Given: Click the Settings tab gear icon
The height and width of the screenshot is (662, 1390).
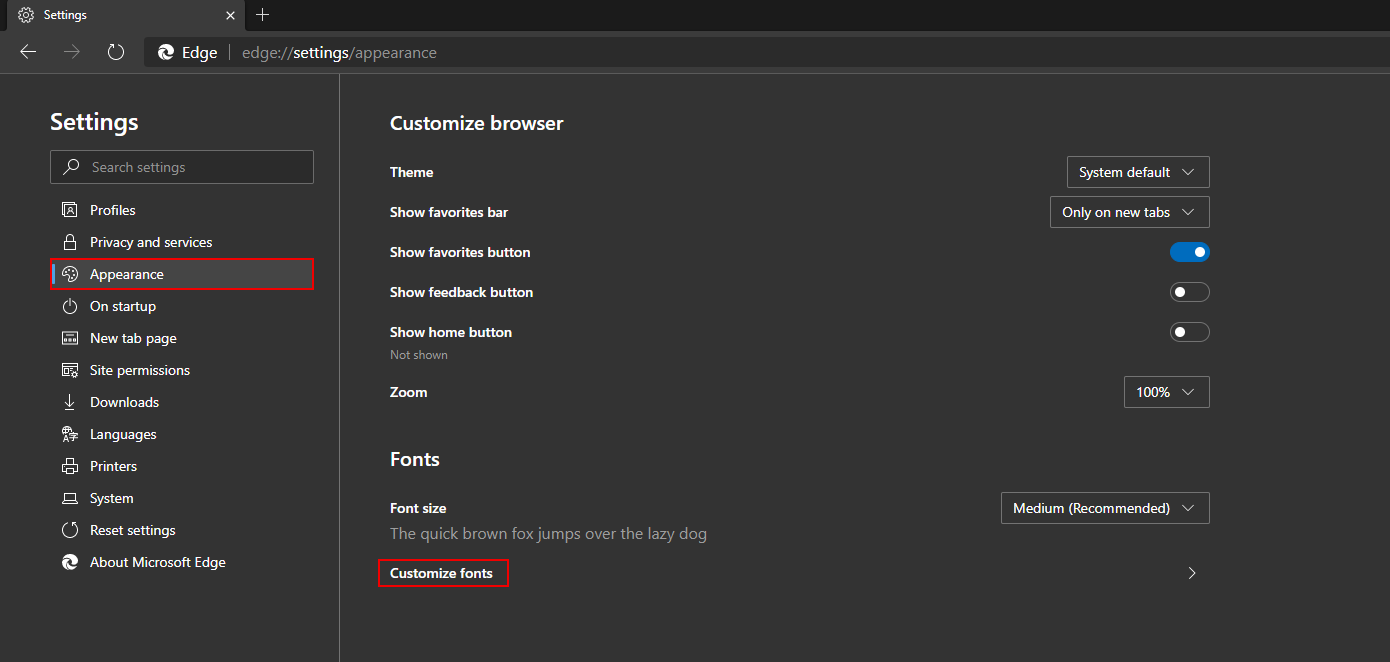Looking at the screenshot, I should click(x=26, y=15).
